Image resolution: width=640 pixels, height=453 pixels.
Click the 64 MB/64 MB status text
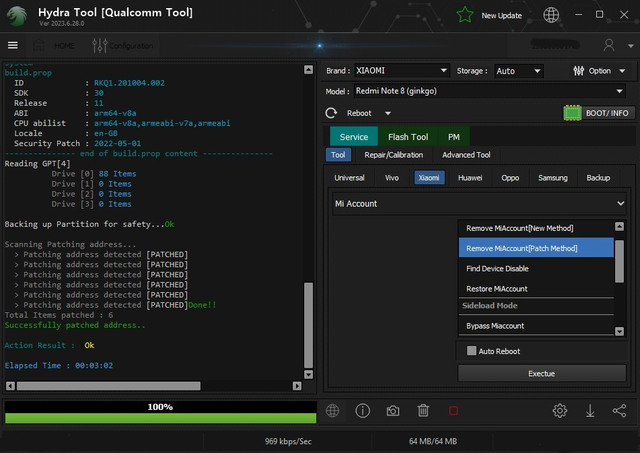coord(433,441)
